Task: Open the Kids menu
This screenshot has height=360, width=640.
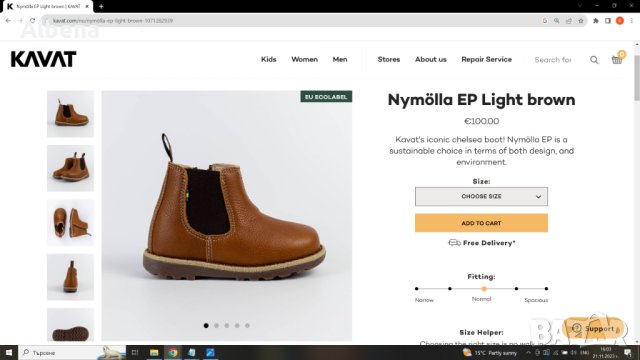Action: point(269,60)
